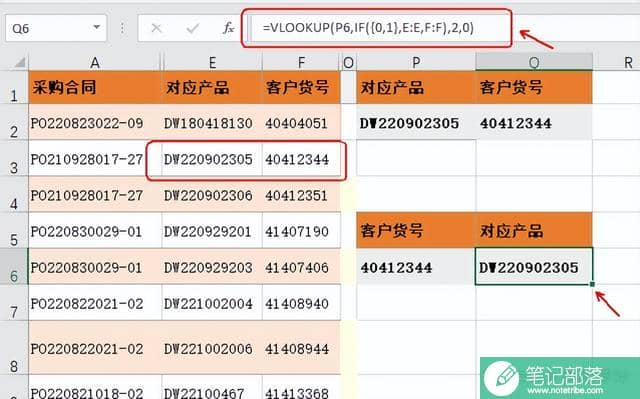Click 对应产品 header in column E
The image size is (640, 399).
(212, 87)
